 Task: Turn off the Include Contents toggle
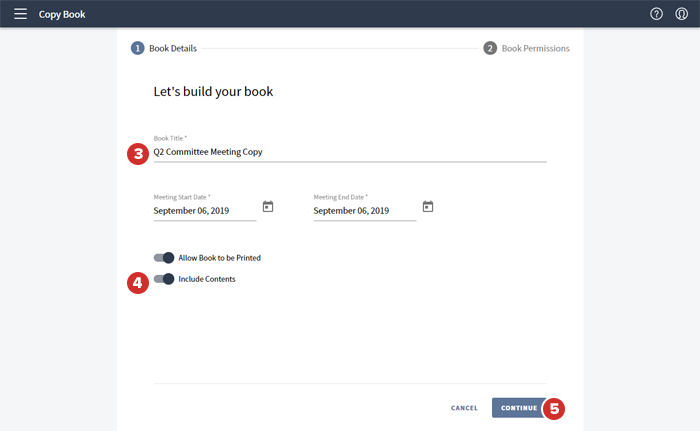164,279
